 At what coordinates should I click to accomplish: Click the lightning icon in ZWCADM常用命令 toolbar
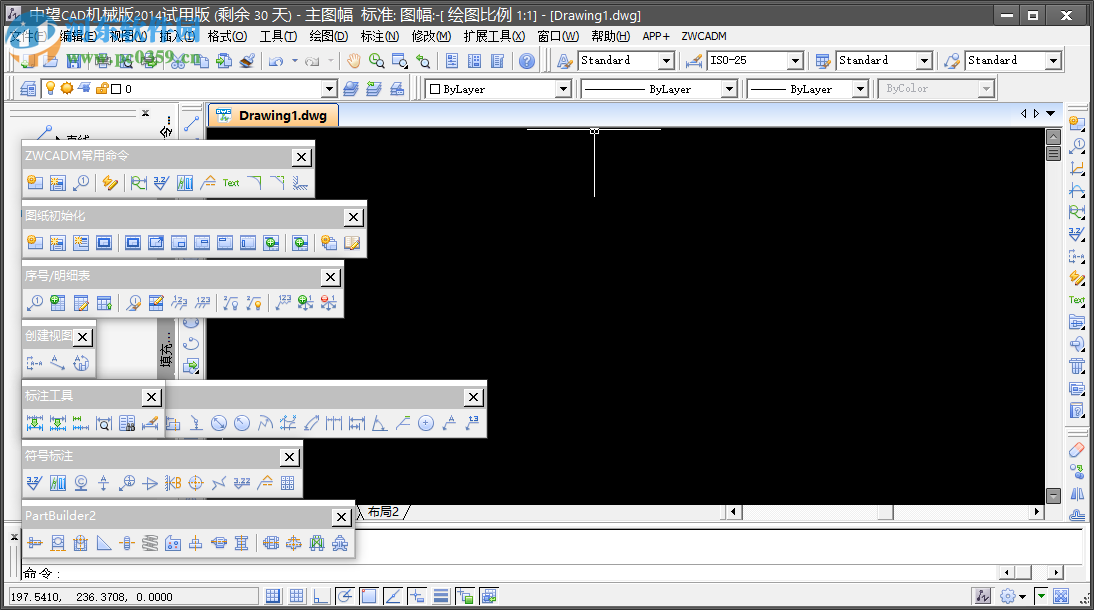[x=110, y=183]
